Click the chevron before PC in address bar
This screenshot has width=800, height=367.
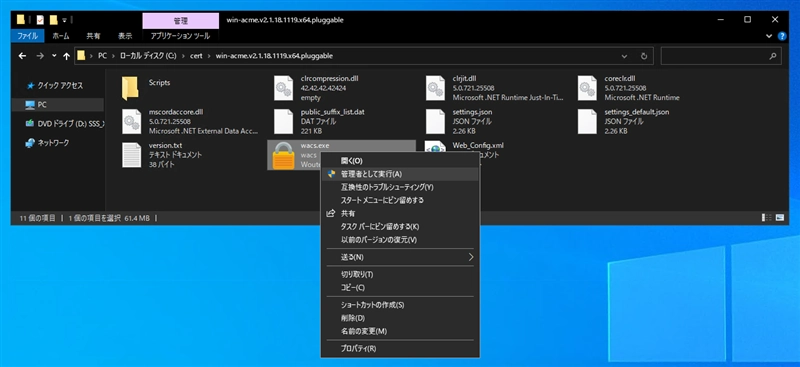(x=91, y=56)
